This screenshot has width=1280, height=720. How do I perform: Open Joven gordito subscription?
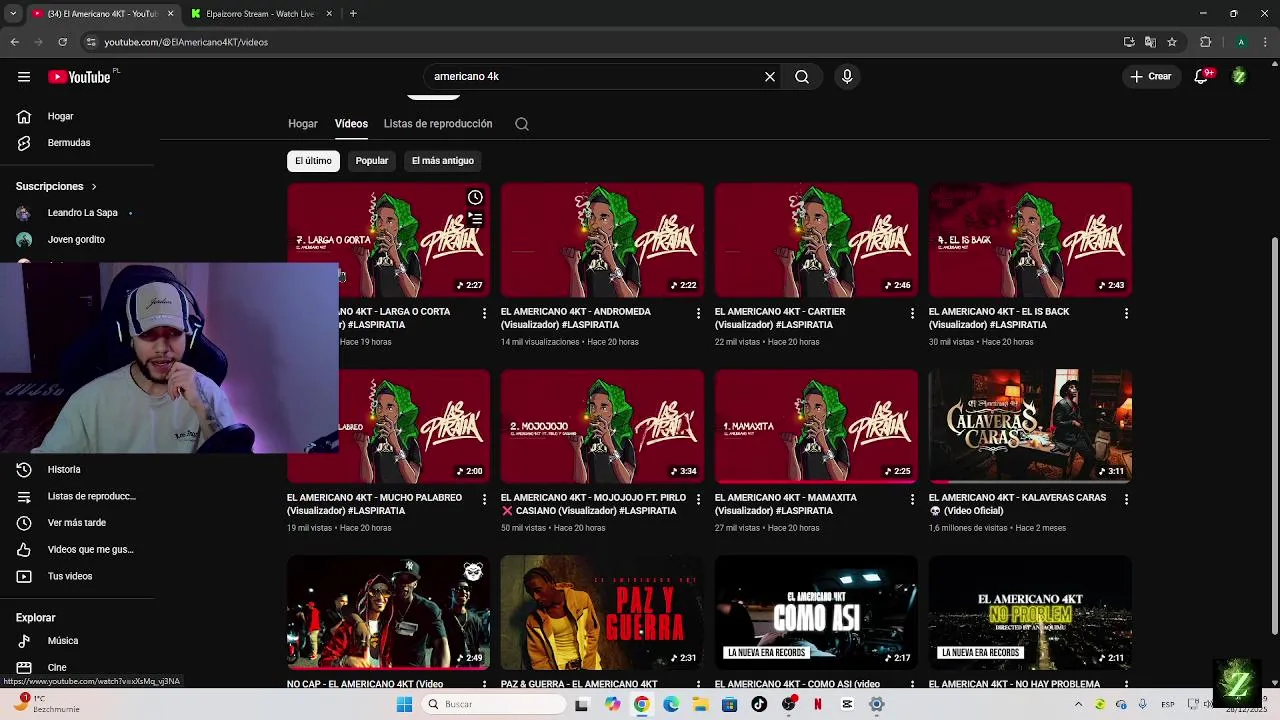[75, 240]
